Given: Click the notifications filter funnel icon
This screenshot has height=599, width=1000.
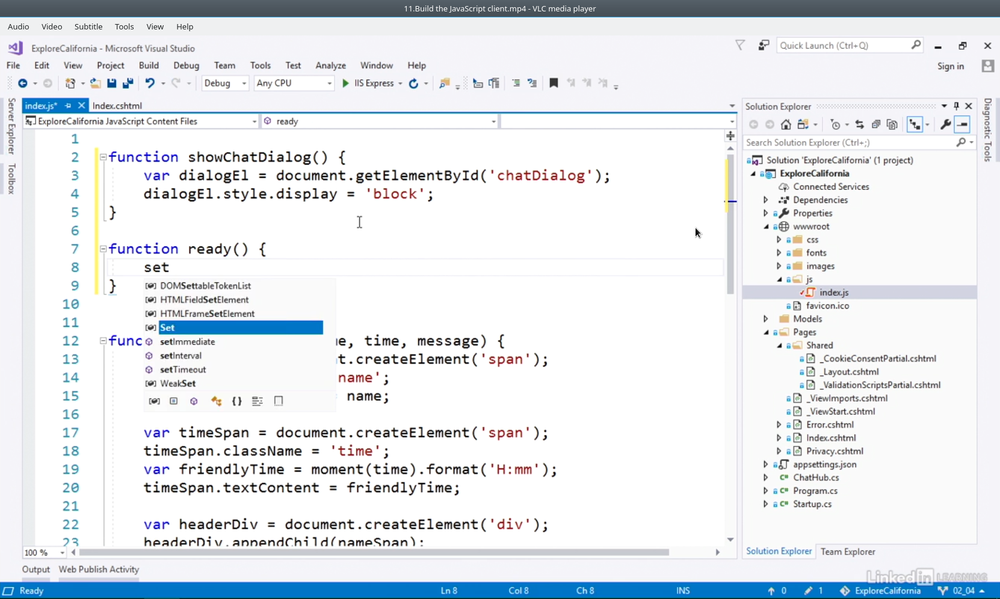Looking at the screenshot, I should [x=740, y=45].
